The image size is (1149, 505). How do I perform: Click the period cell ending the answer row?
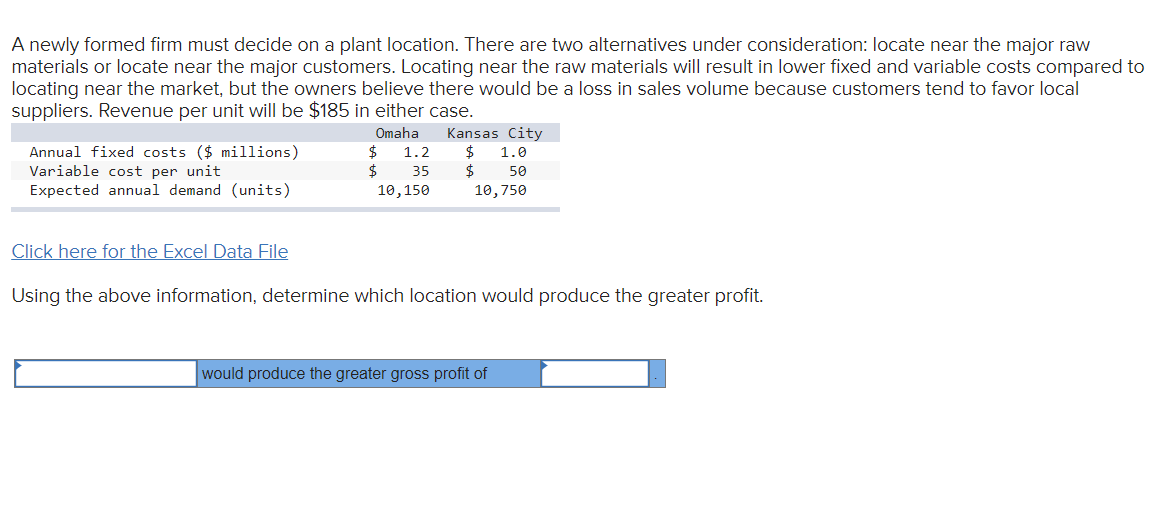point(657,374)
